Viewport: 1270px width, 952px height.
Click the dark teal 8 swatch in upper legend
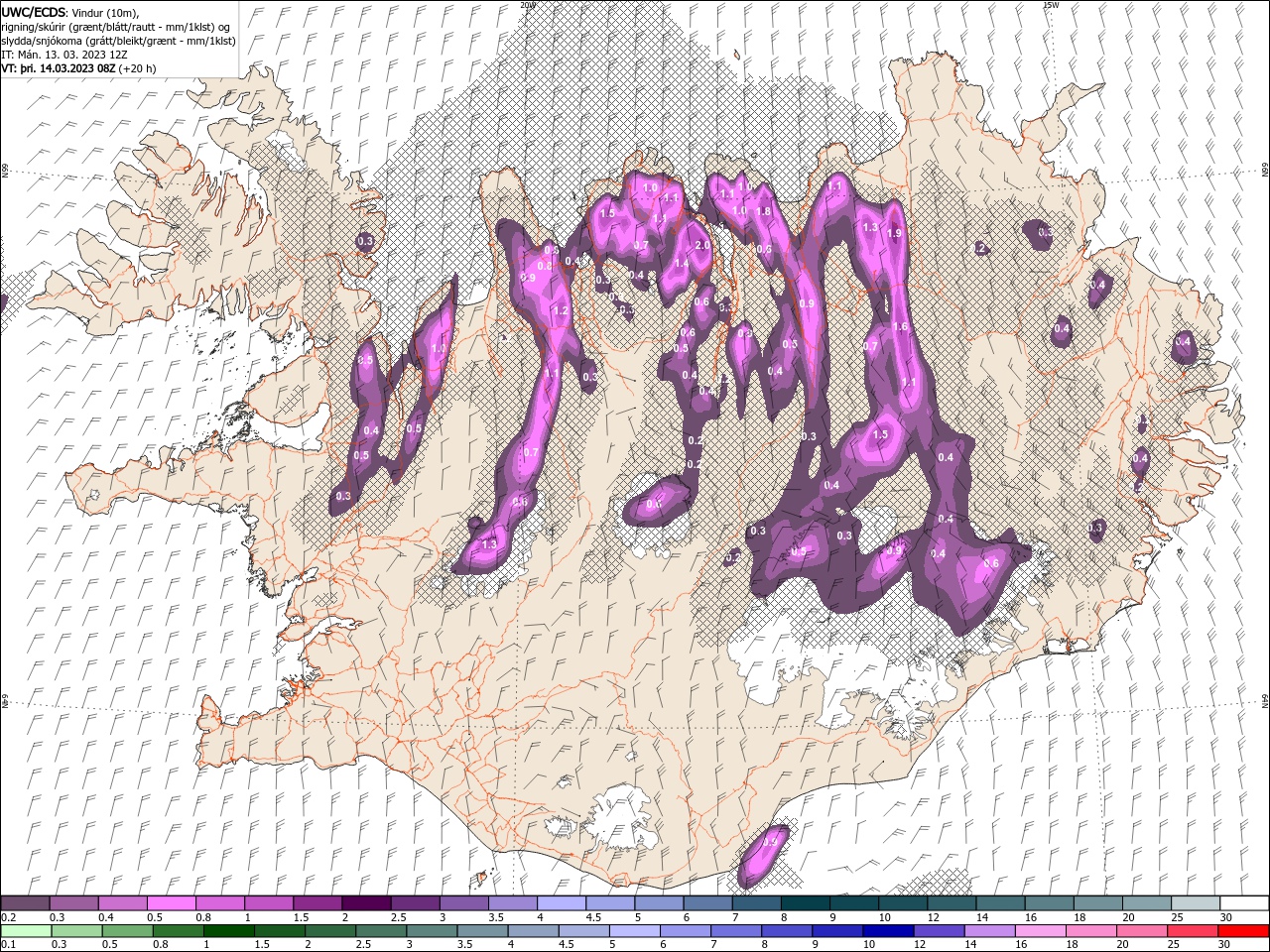[805, 903]
